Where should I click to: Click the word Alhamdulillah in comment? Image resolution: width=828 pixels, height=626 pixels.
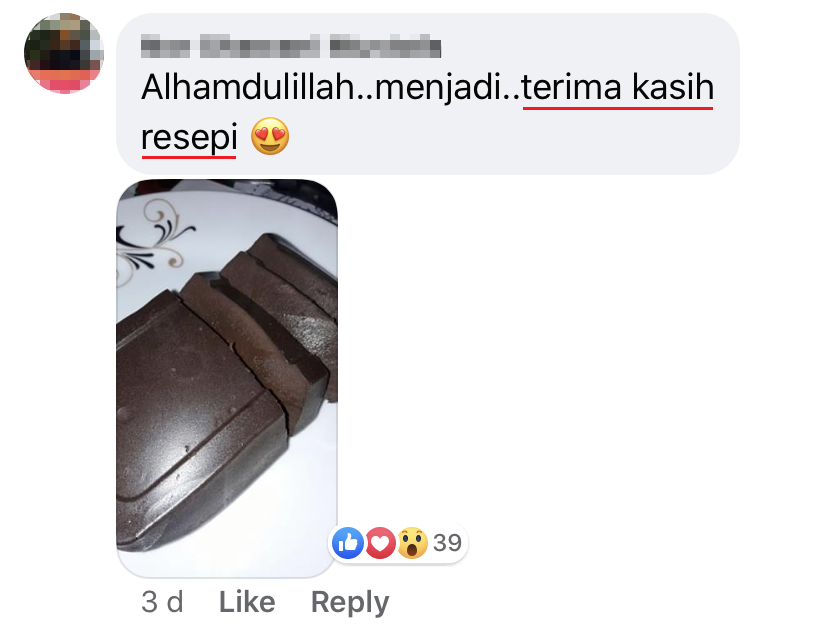point(247,87)
